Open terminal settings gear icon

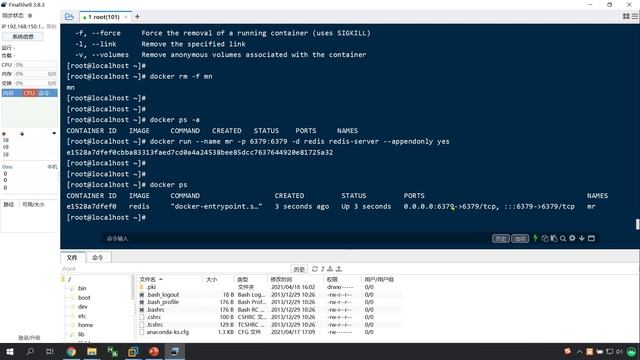(x=572, y=238)
